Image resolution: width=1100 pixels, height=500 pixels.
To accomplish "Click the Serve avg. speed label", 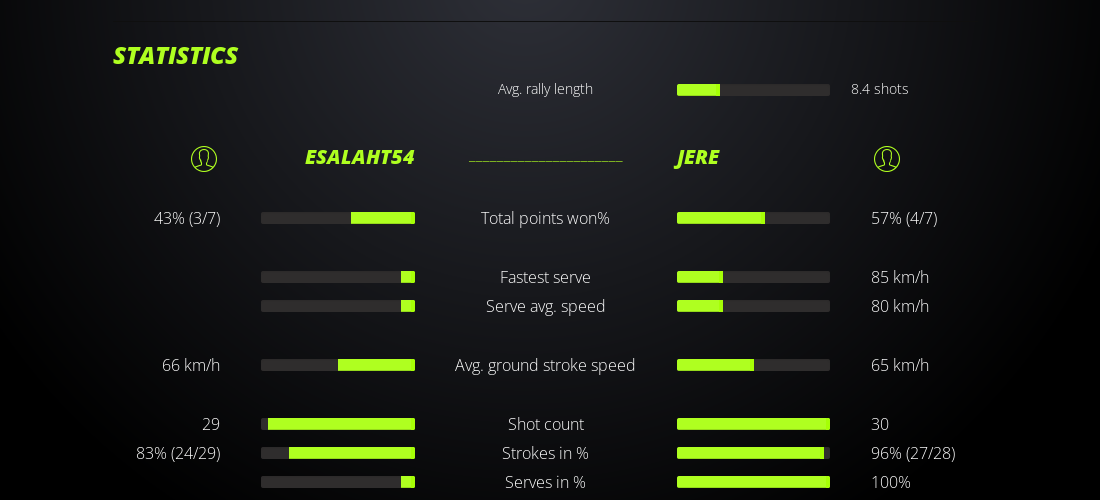I will point(545,306).
